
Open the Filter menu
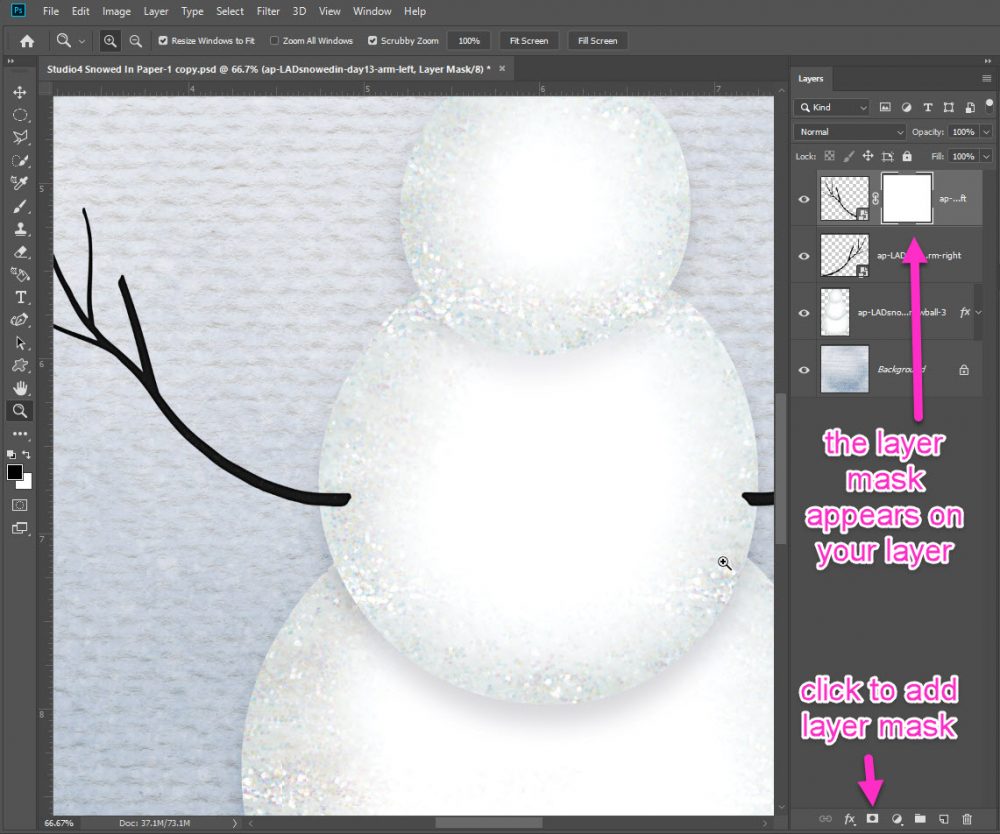coord(267,11)
